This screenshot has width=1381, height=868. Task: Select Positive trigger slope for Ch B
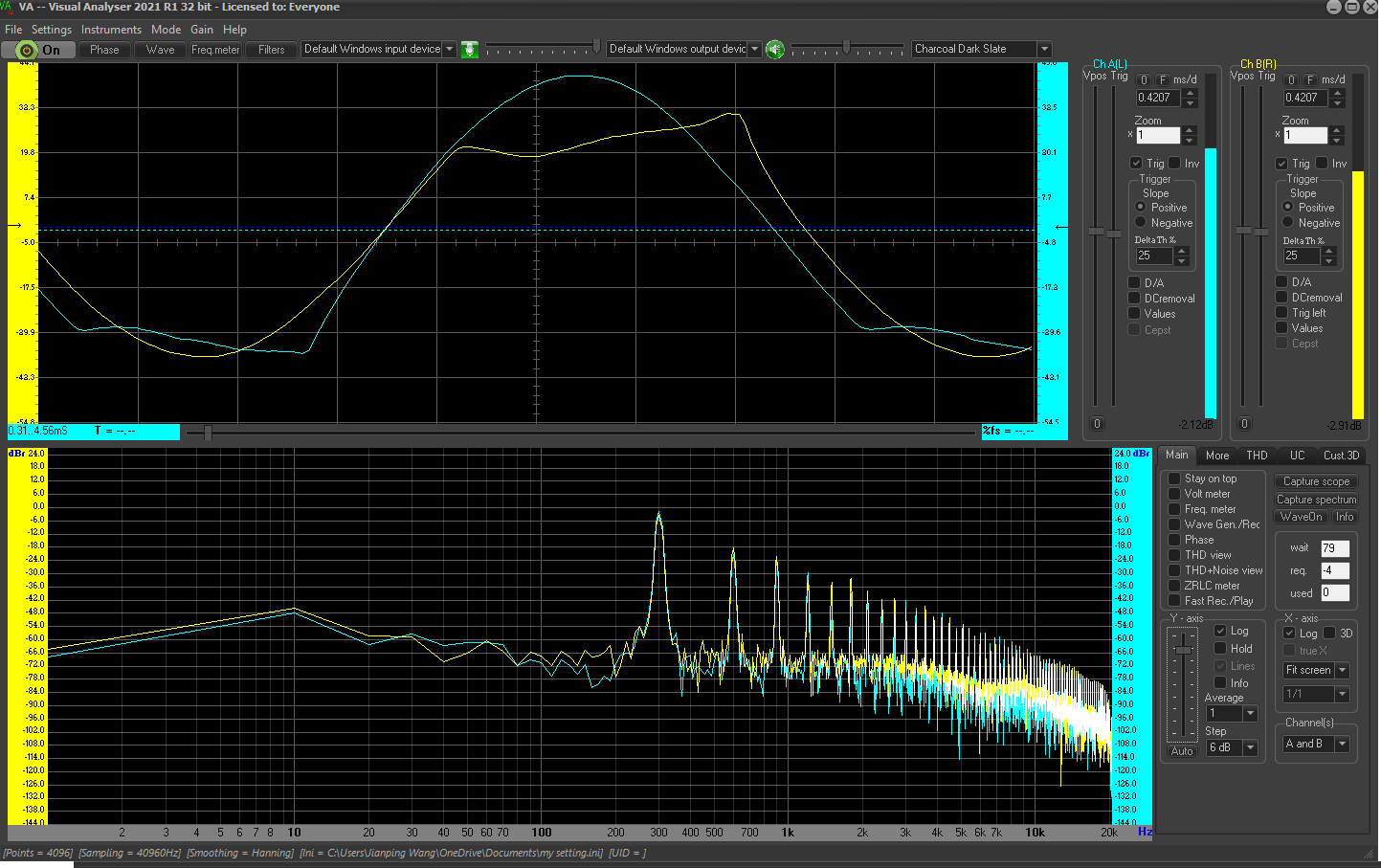pyautogui.click(x=1288, y=208)
